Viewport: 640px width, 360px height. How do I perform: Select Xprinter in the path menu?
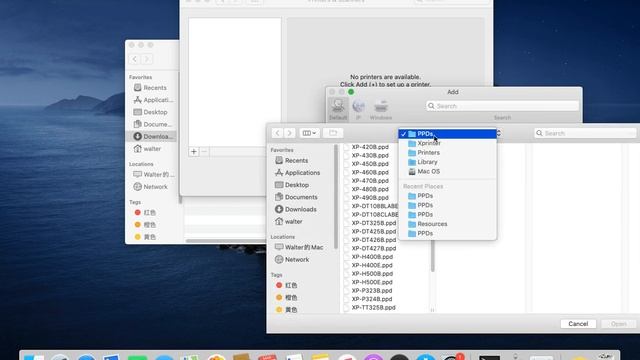click(447, 143)
